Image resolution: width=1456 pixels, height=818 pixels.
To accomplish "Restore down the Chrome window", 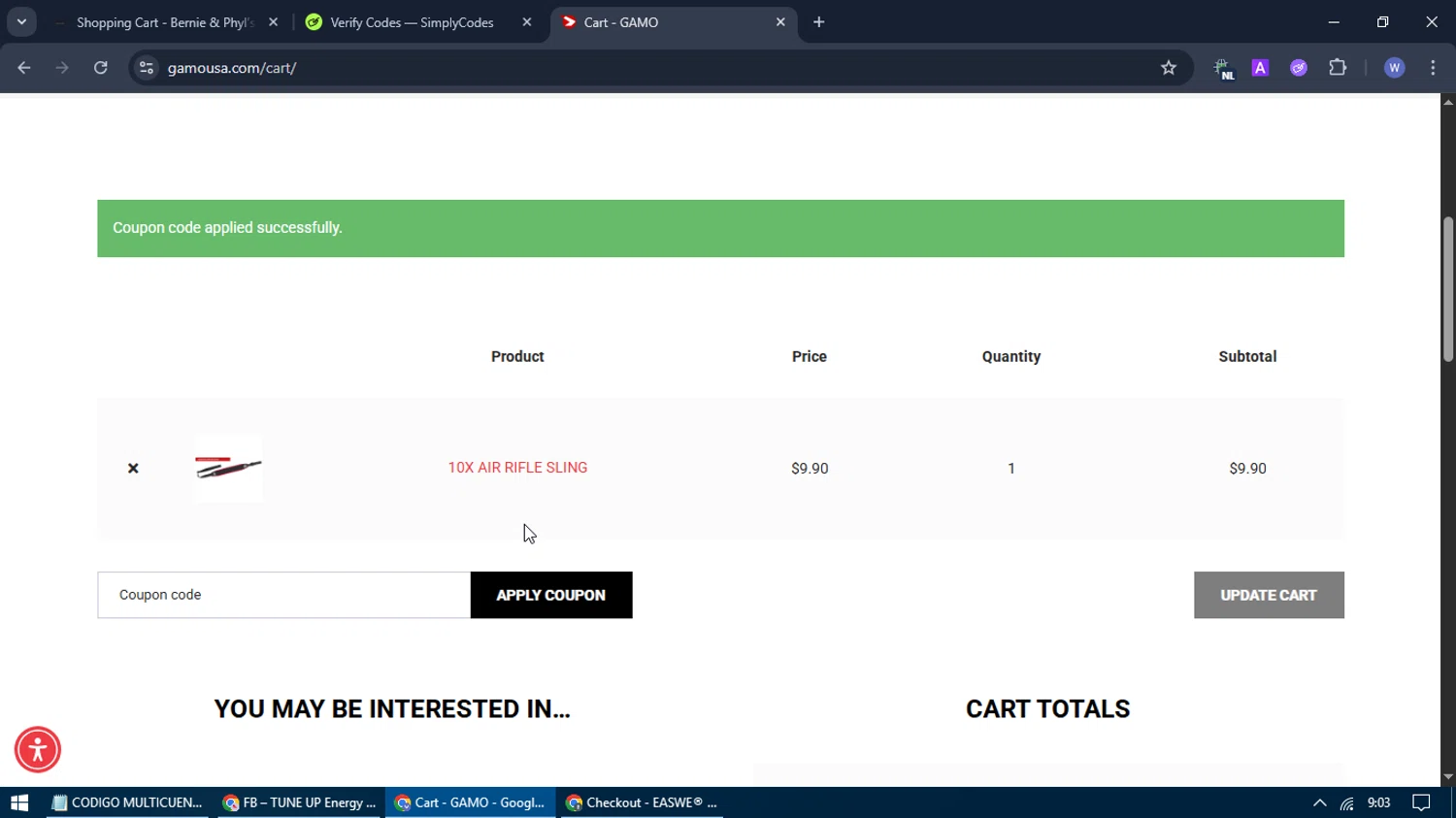I will tap(1382, 22).
